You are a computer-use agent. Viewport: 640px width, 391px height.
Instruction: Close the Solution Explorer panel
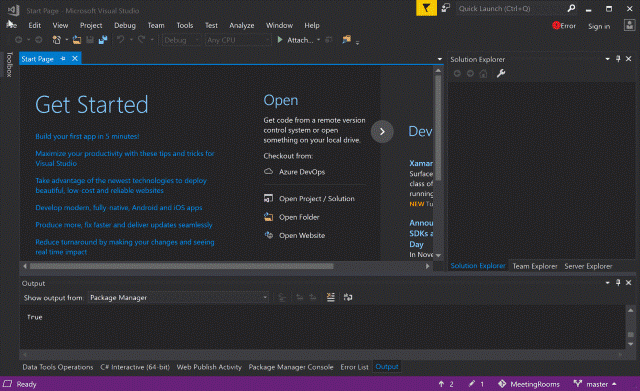[x=629, y=59]
